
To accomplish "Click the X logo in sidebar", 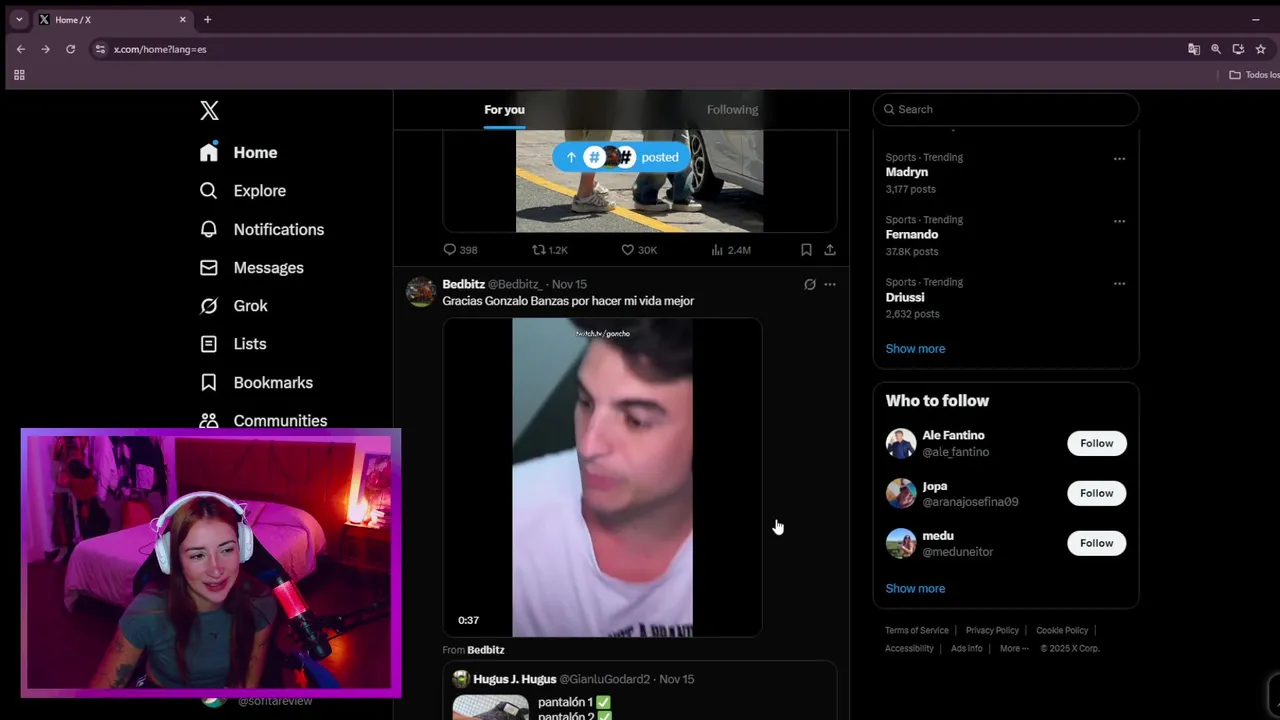I will 209,110.
